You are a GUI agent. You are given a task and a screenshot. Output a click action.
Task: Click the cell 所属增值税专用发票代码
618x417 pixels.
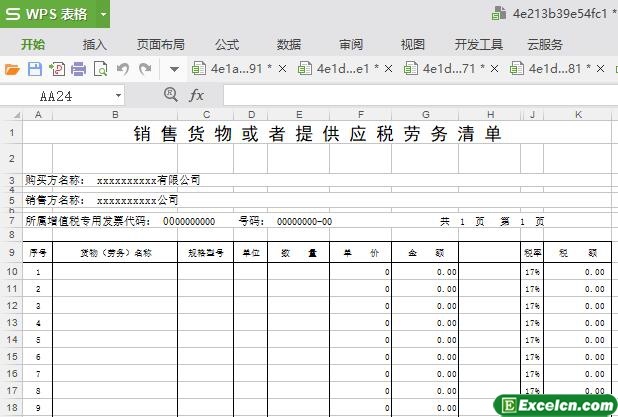click(88, 221)
